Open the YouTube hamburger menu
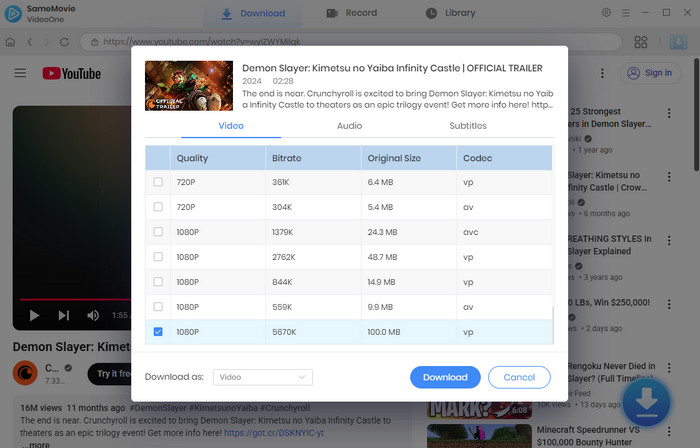Screen dimensions: 700x448 (20, 73)
